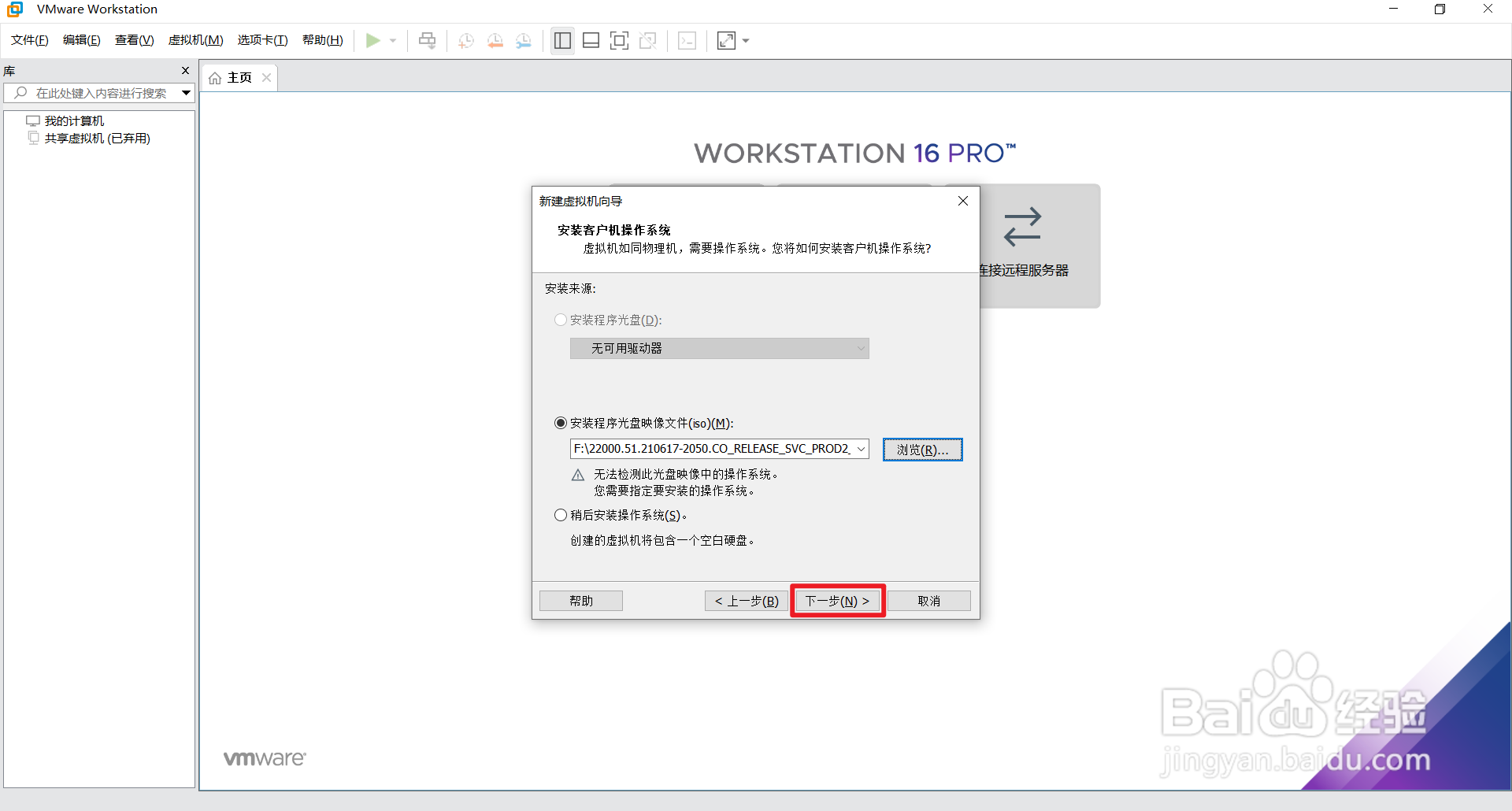
Task: Open the 编辑(E) menu
Action: tap(82, 40)
